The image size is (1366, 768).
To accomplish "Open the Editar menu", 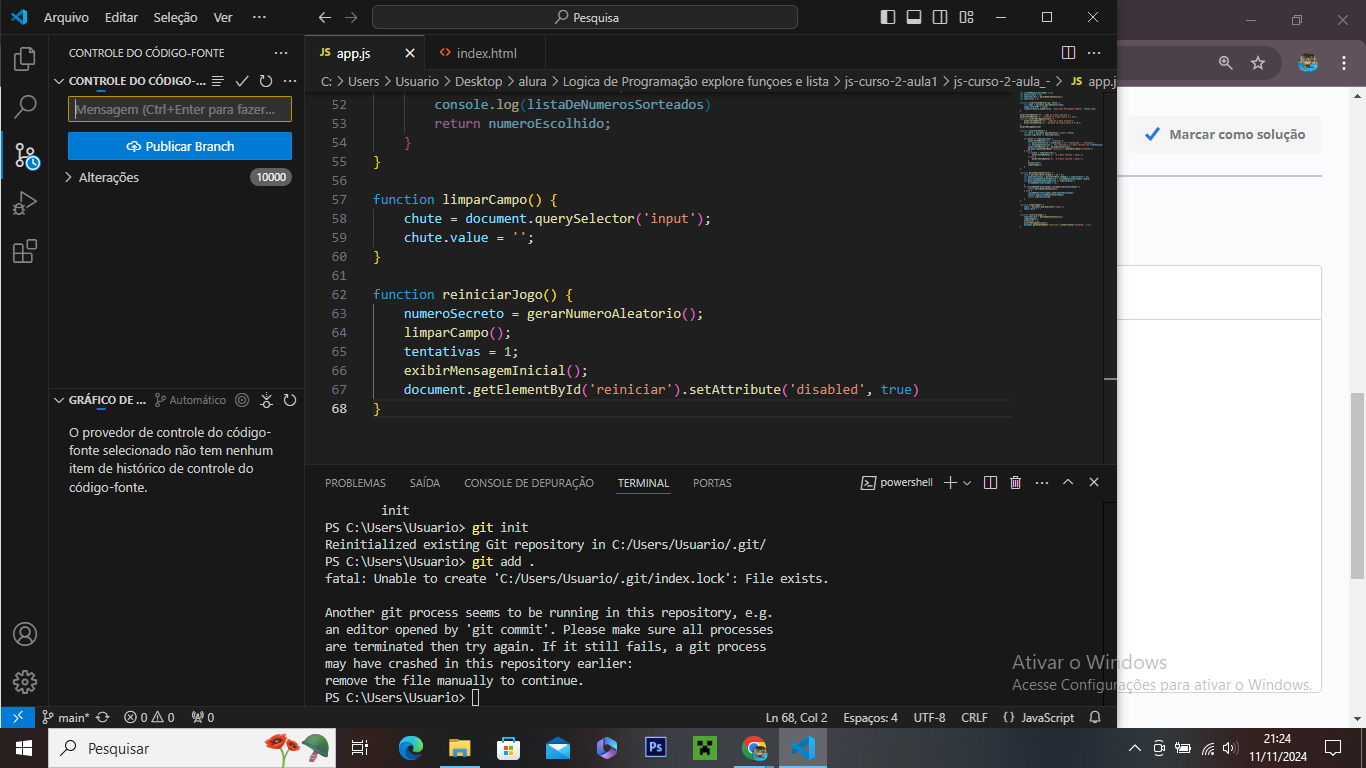I will tap(122, 17).
